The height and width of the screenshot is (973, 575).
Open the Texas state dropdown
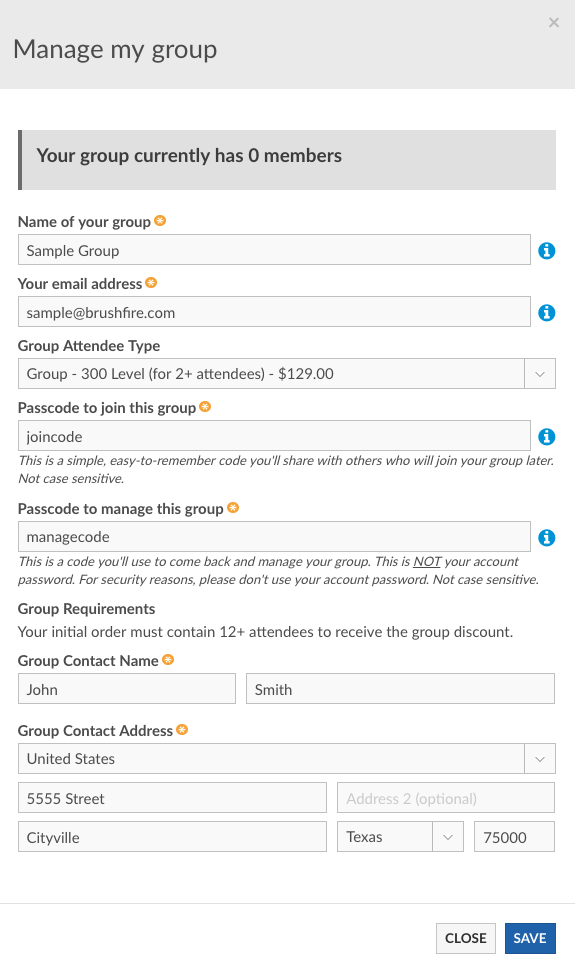tap(400, 836)
